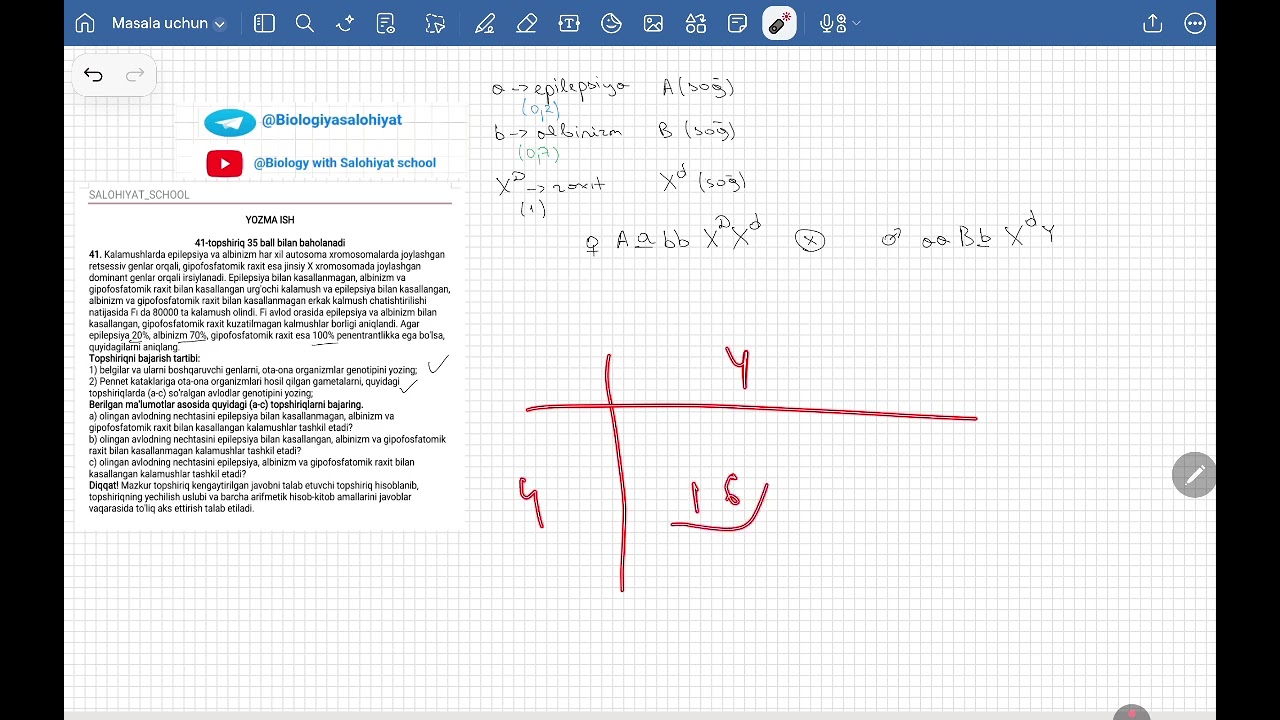Tap the YouTube logo icon
The image size is (1280, 720).
click(x=224, y=163)
